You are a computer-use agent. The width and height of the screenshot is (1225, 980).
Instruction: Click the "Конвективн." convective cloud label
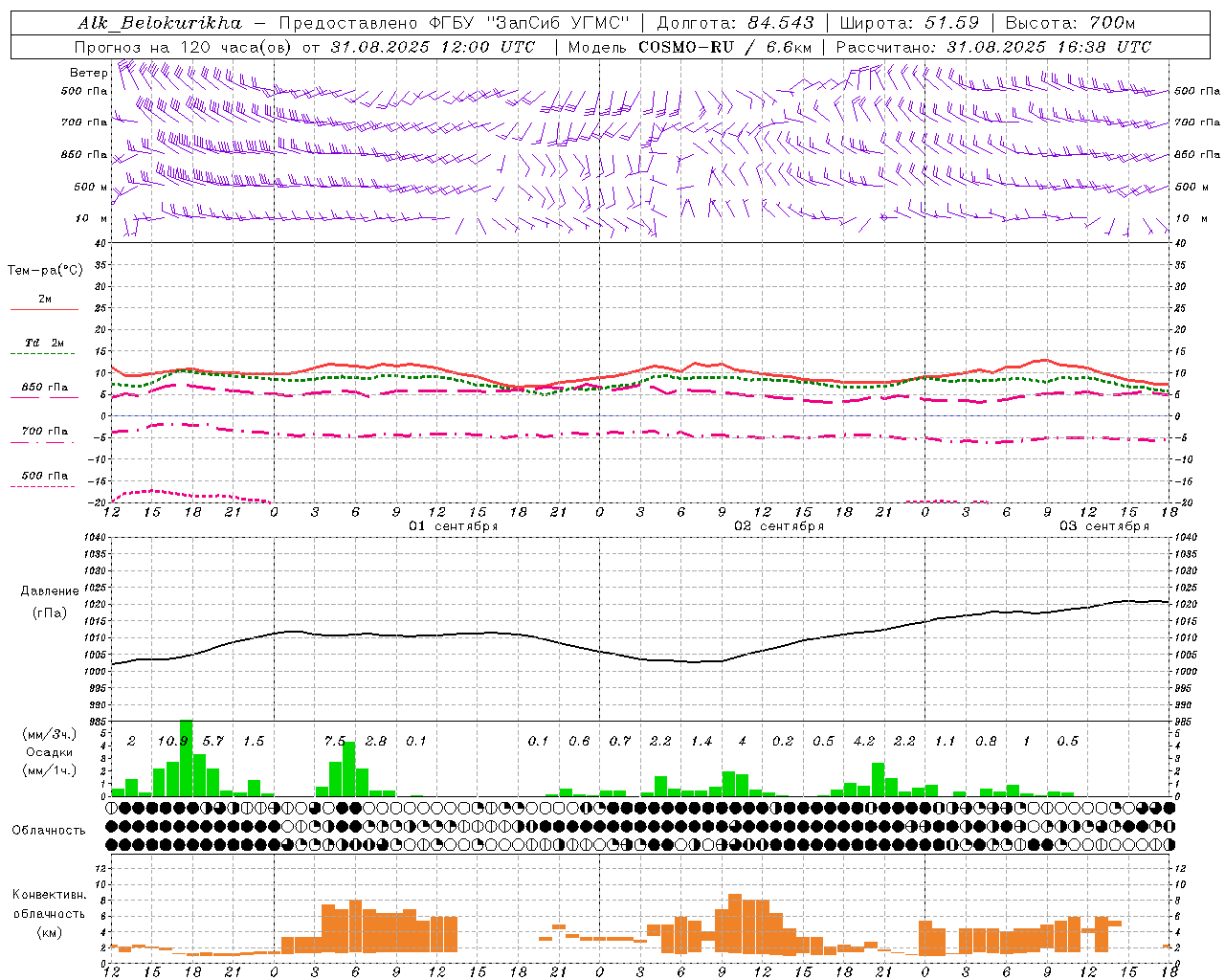(49, 895)
